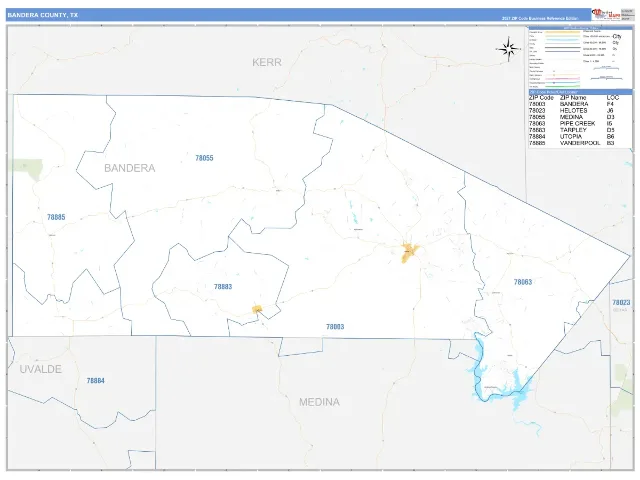Click the large orange city area of Bandera
This screenshot has width=640, height=480.
coord(409,252)
